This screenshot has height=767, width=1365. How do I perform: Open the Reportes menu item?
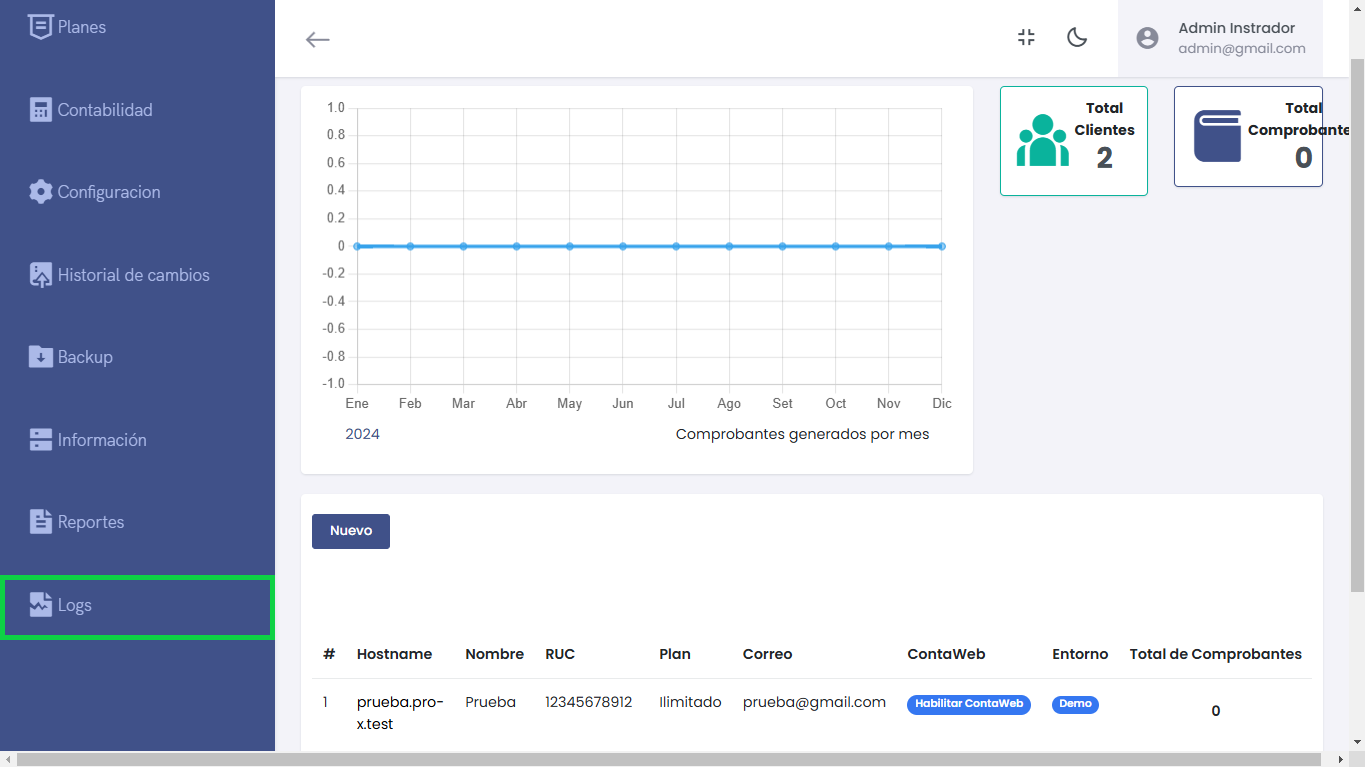pos(91,522)
